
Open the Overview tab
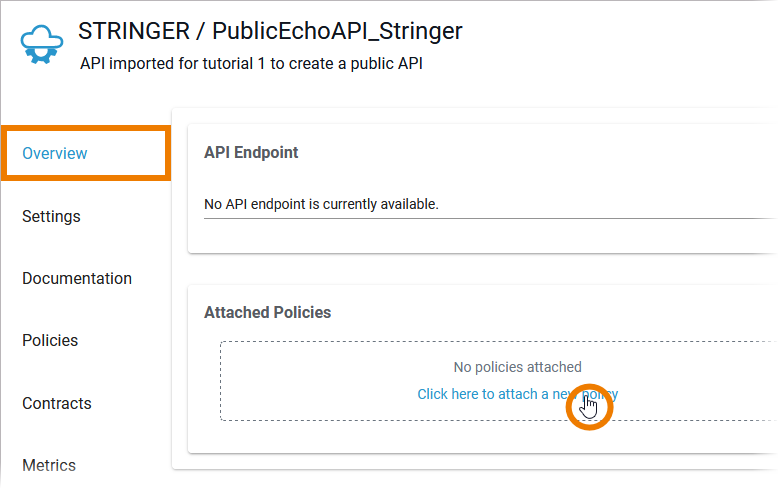pyautogui.click(x=55, y=154)
